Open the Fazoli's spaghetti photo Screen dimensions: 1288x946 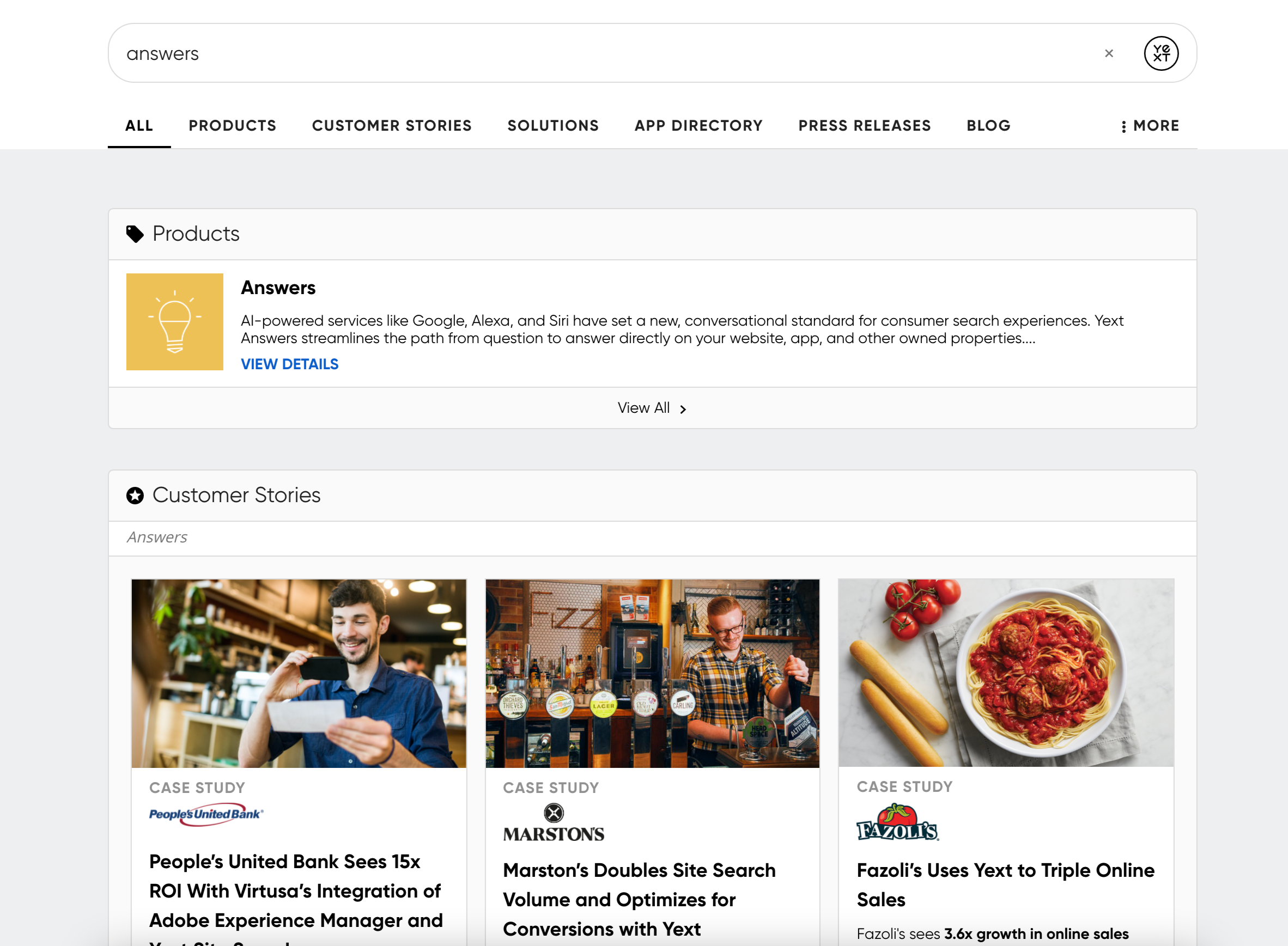tap(1006, 672)
